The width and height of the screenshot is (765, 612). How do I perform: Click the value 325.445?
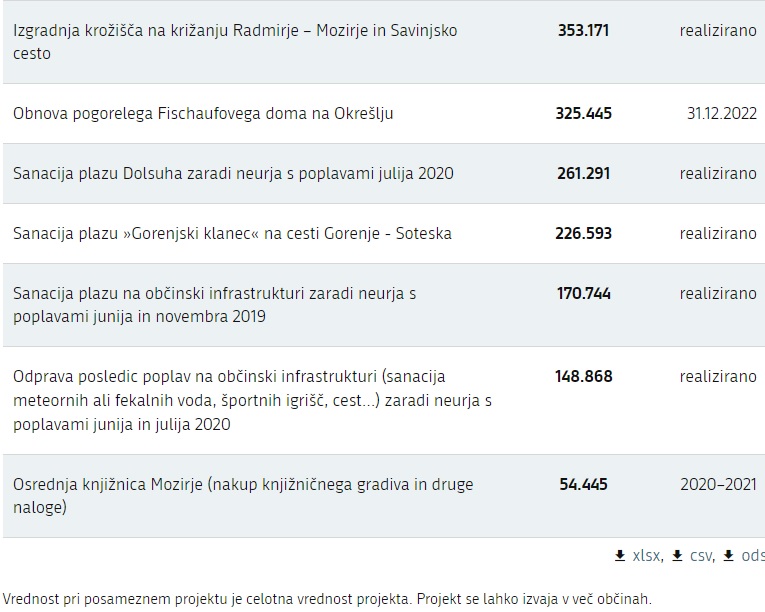(x=584, y=113)
